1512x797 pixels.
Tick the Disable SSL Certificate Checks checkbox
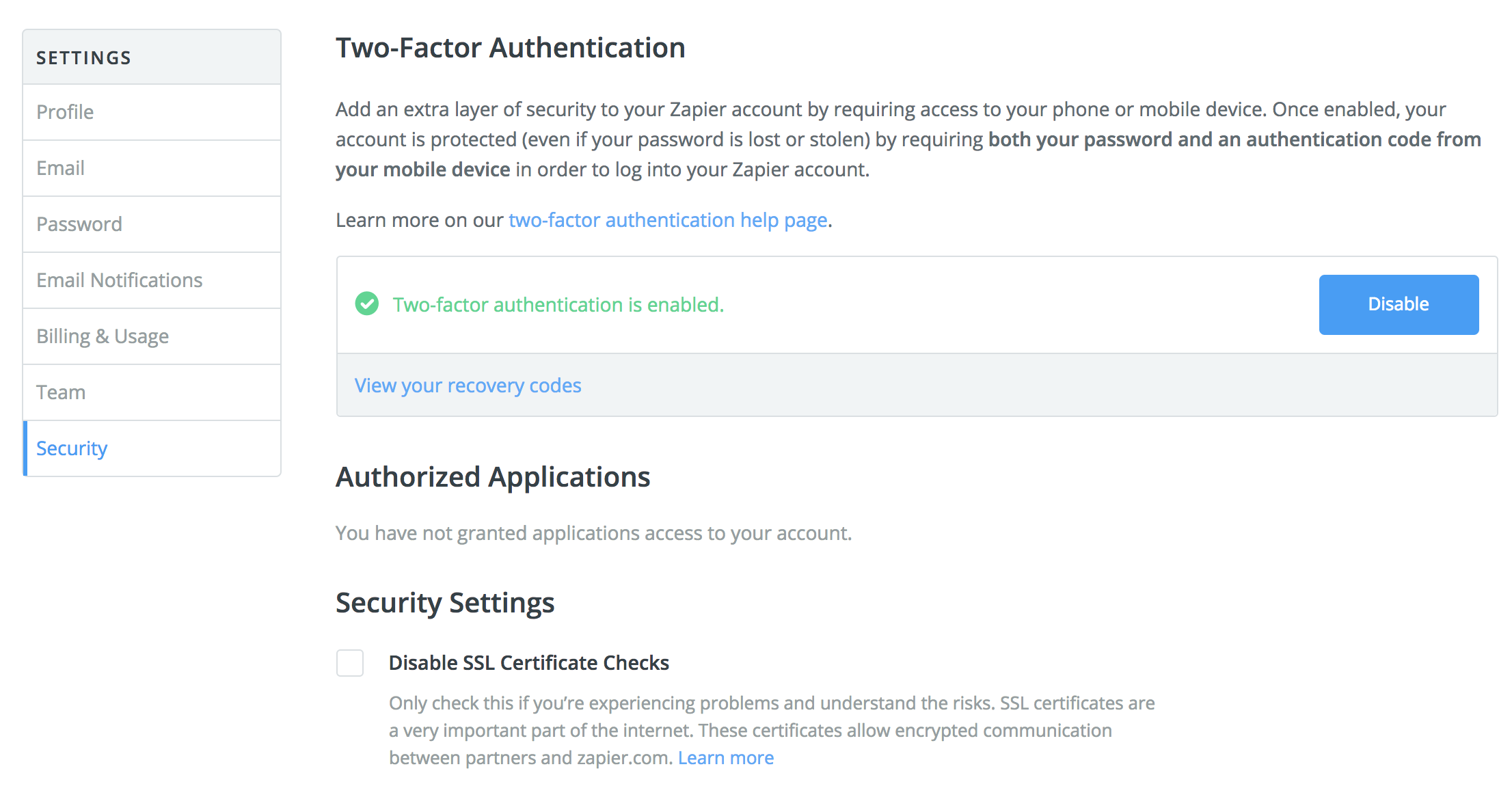coord(350,662)
